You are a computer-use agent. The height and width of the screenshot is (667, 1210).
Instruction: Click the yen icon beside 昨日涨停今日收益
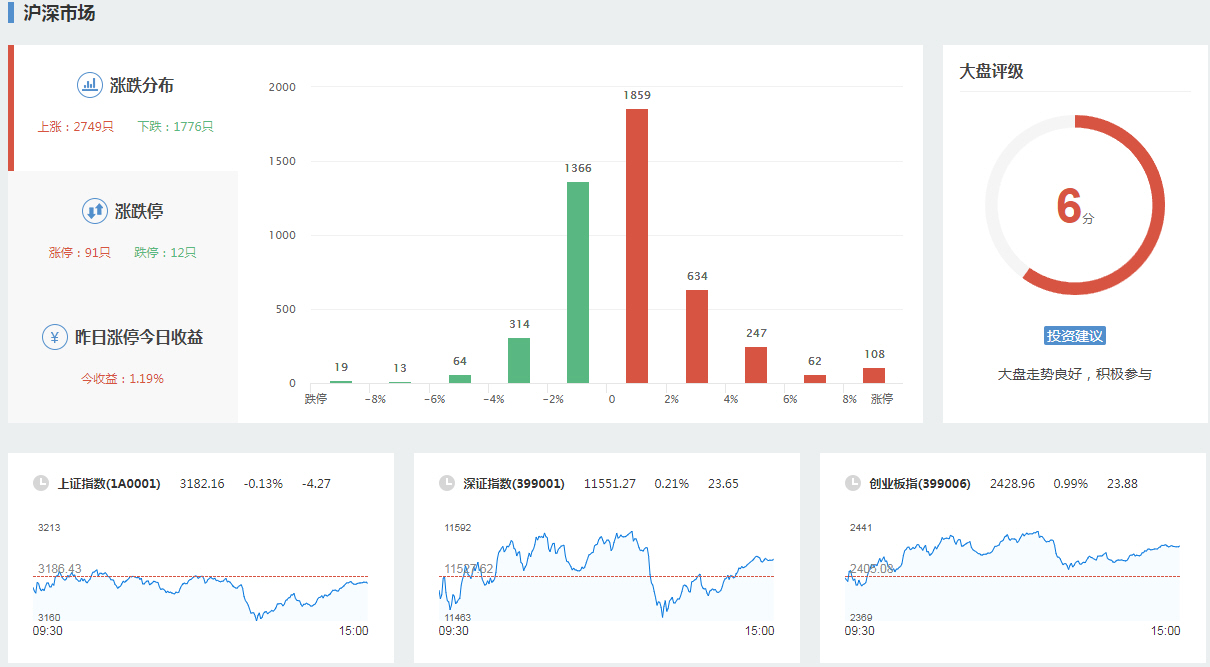pos(55,337)
